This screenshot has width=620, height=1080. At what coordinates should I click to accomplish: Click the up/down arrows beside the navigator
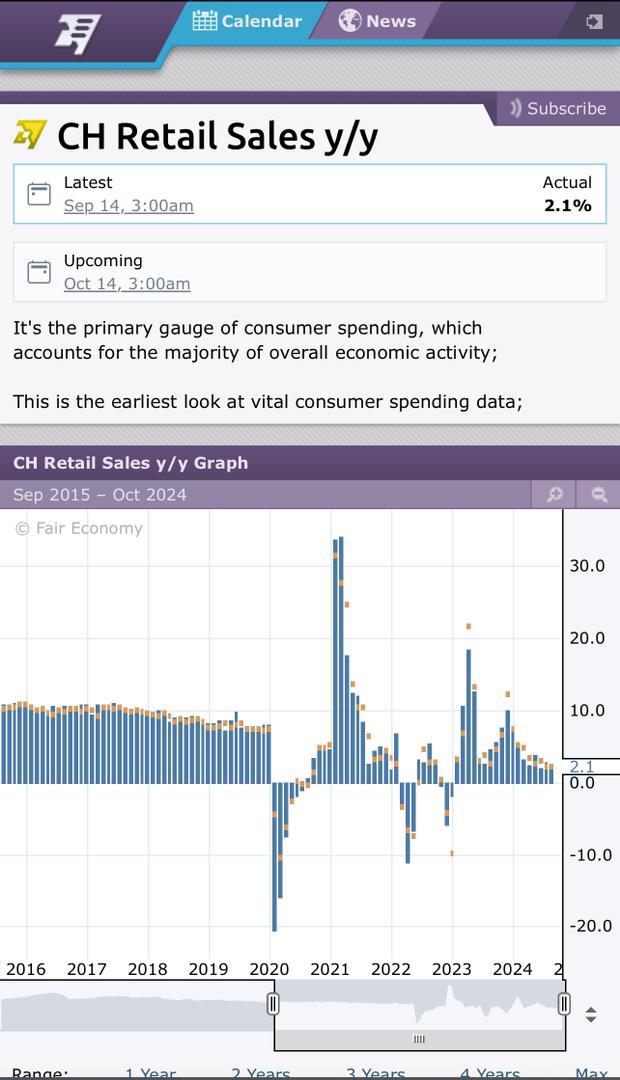pyautogui.click(x=591, y=1015)
